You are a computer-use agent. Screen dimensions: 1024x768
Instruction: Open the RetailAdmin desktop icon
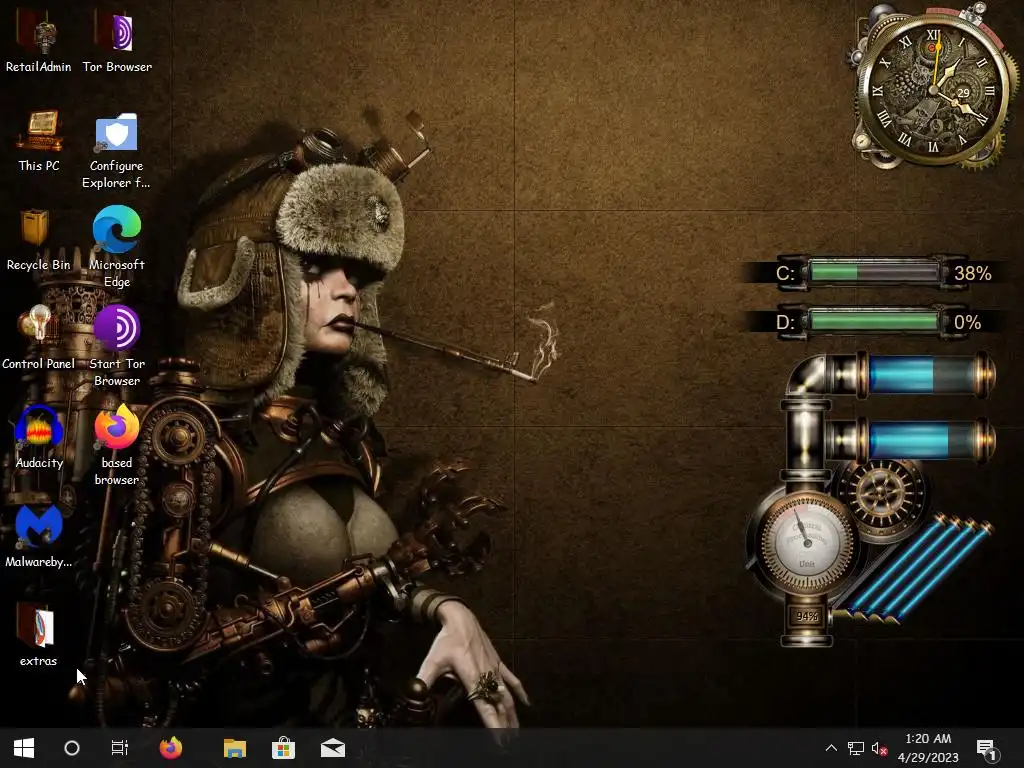click(39, 40)
